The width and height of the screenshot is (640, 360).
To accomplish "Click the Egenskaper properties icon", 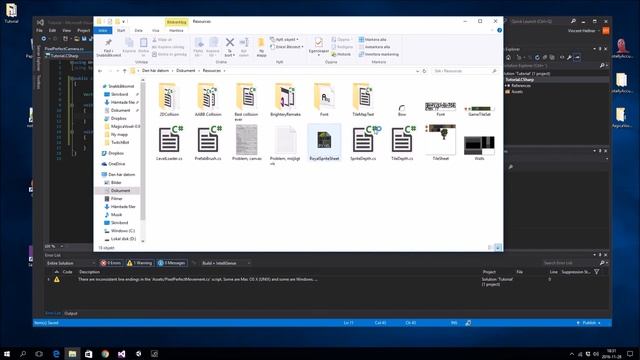I will [x=318, y=42].
